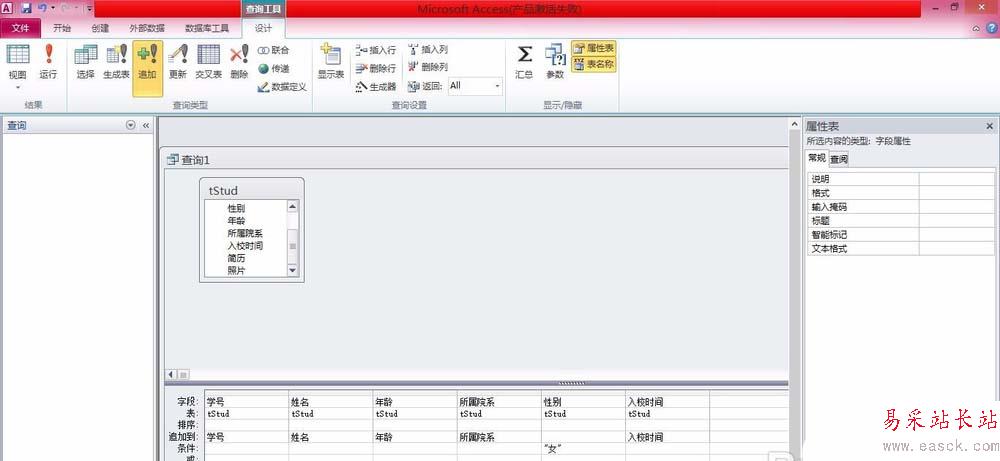
Task: Click the 输入掩码 property value field
Action: [957, 207]
